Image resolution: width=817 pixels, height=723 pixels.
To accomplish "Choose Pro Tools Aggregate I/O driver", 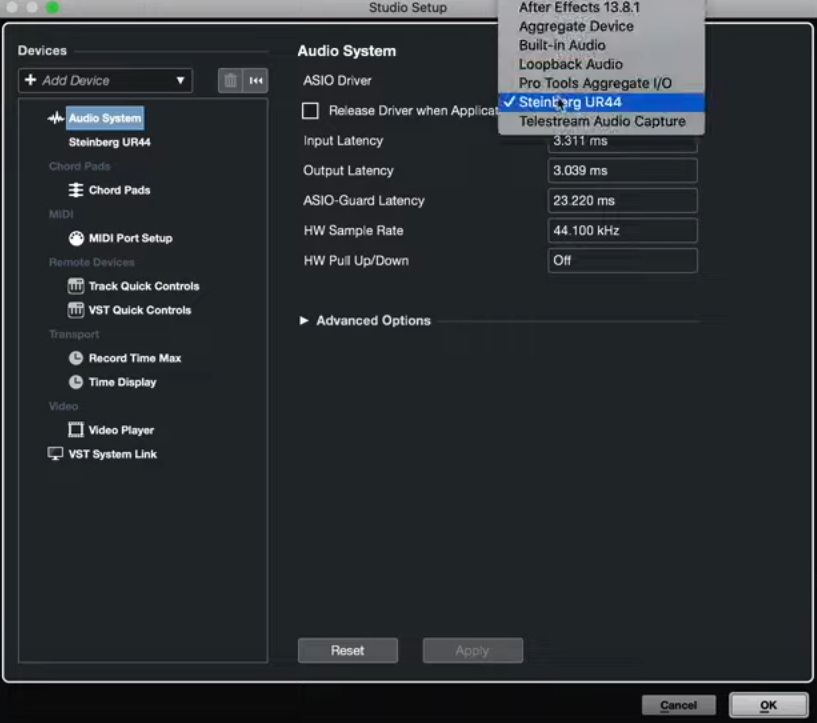I will coord(601,83).
